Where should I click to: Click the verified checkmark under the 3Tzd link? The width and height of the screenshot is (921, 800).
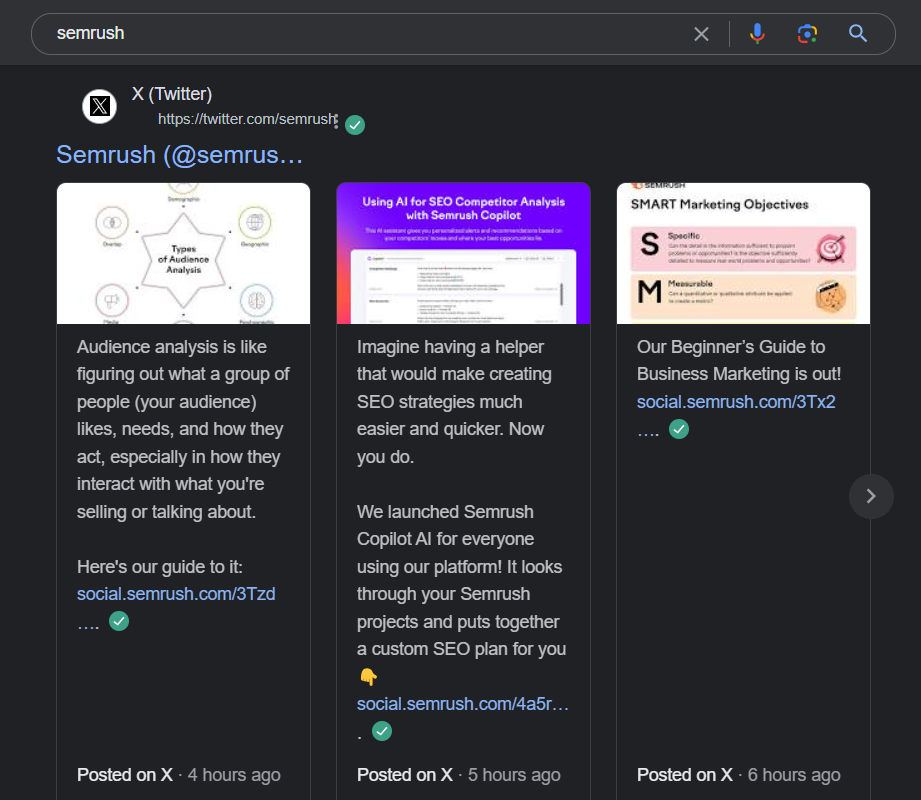coord(118,620)
